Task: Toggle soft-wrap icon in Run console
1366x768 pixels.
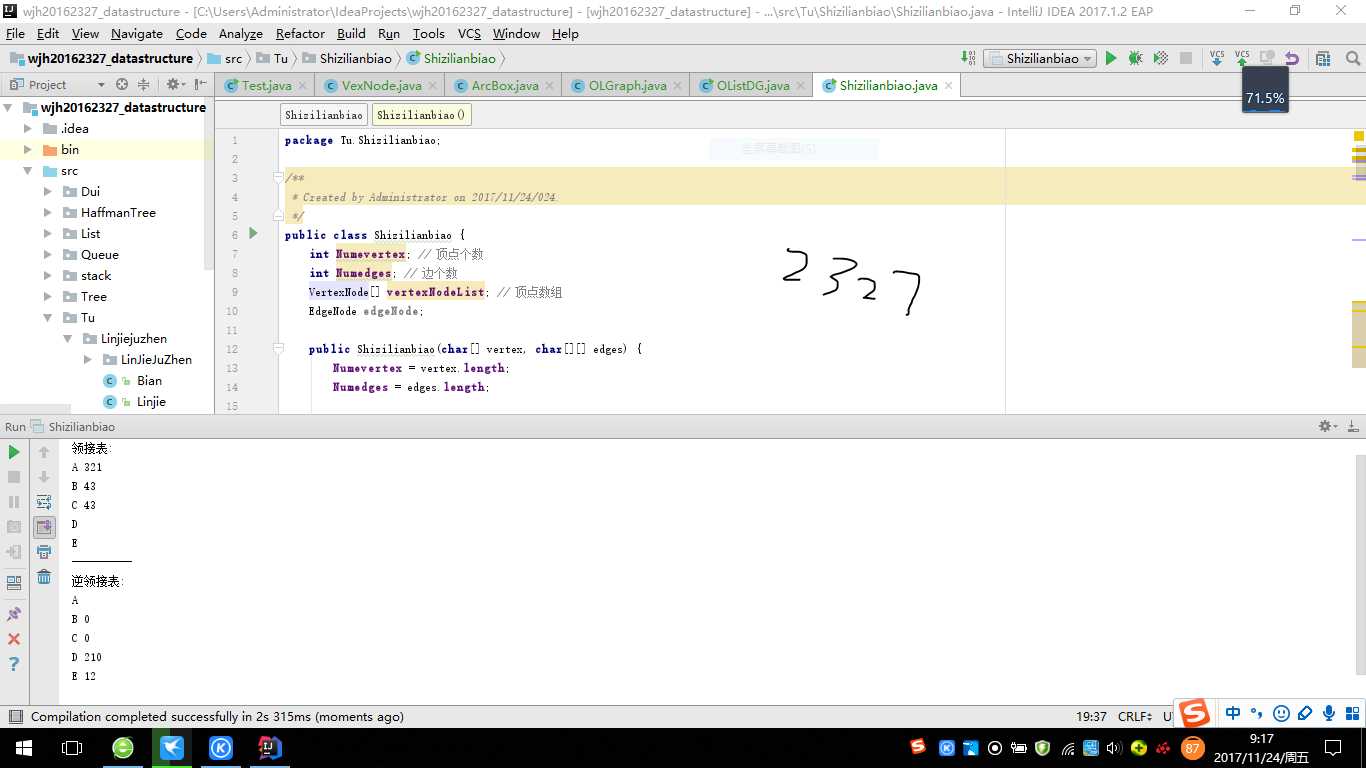Action: (x=44, y=502)
